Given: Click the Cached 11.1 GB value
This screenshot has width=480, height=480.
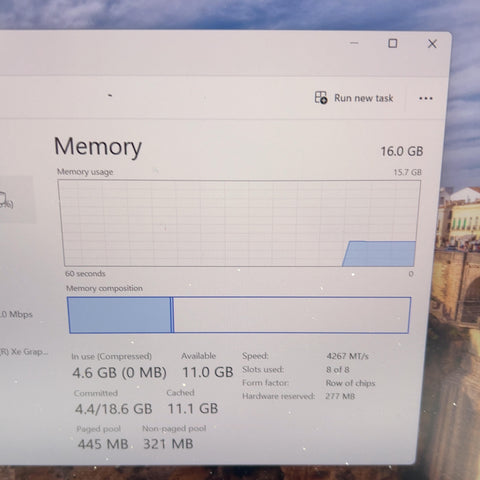Looking at the screenshot, I should tap(193, 408).
